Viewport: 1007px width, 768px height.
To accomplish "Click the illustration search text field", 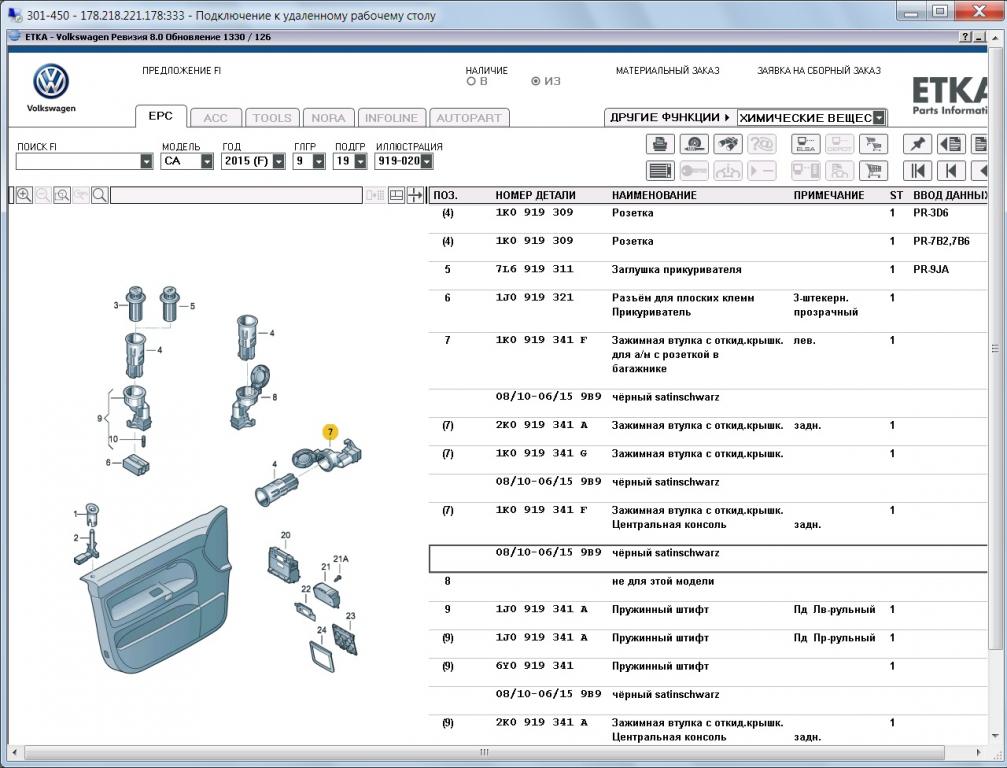I will 236,195.
